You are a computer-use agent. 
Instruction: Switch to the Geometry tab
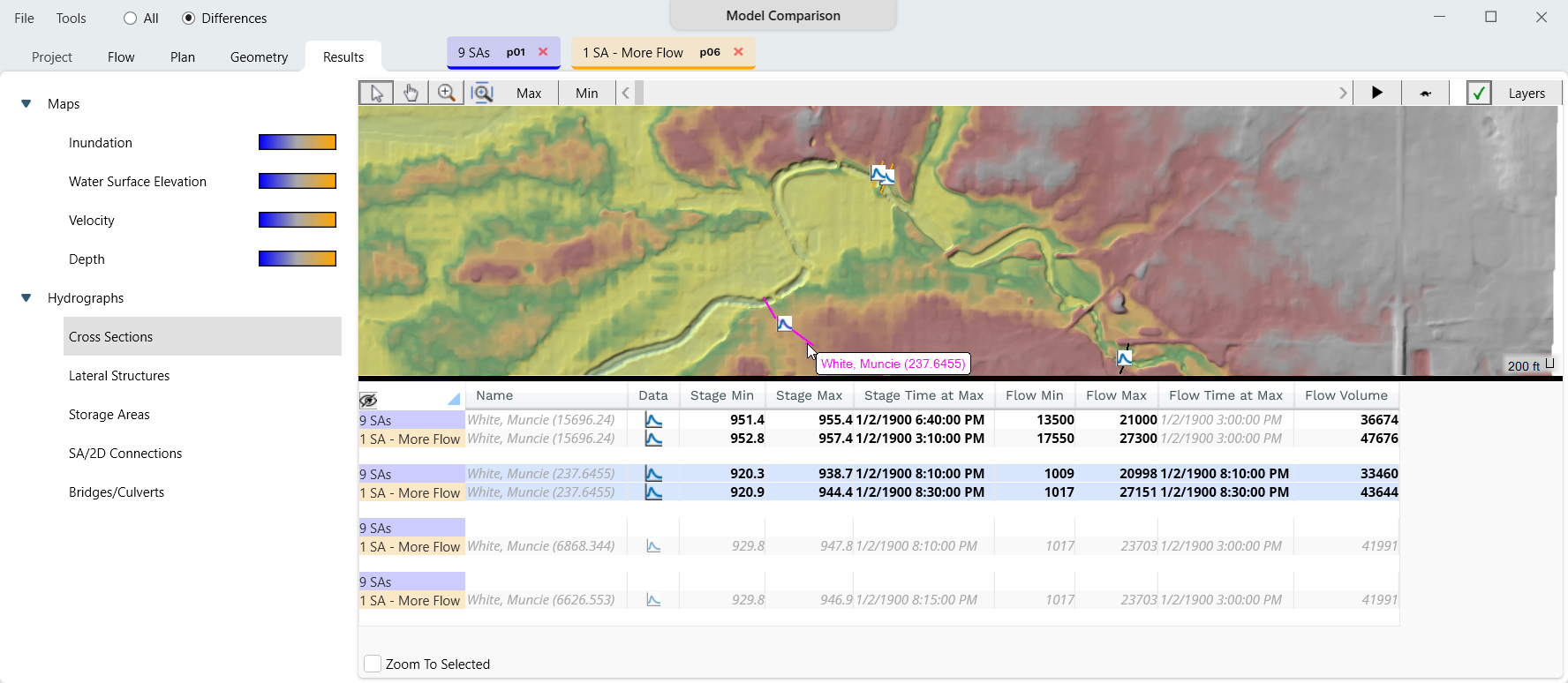(259, 57)
